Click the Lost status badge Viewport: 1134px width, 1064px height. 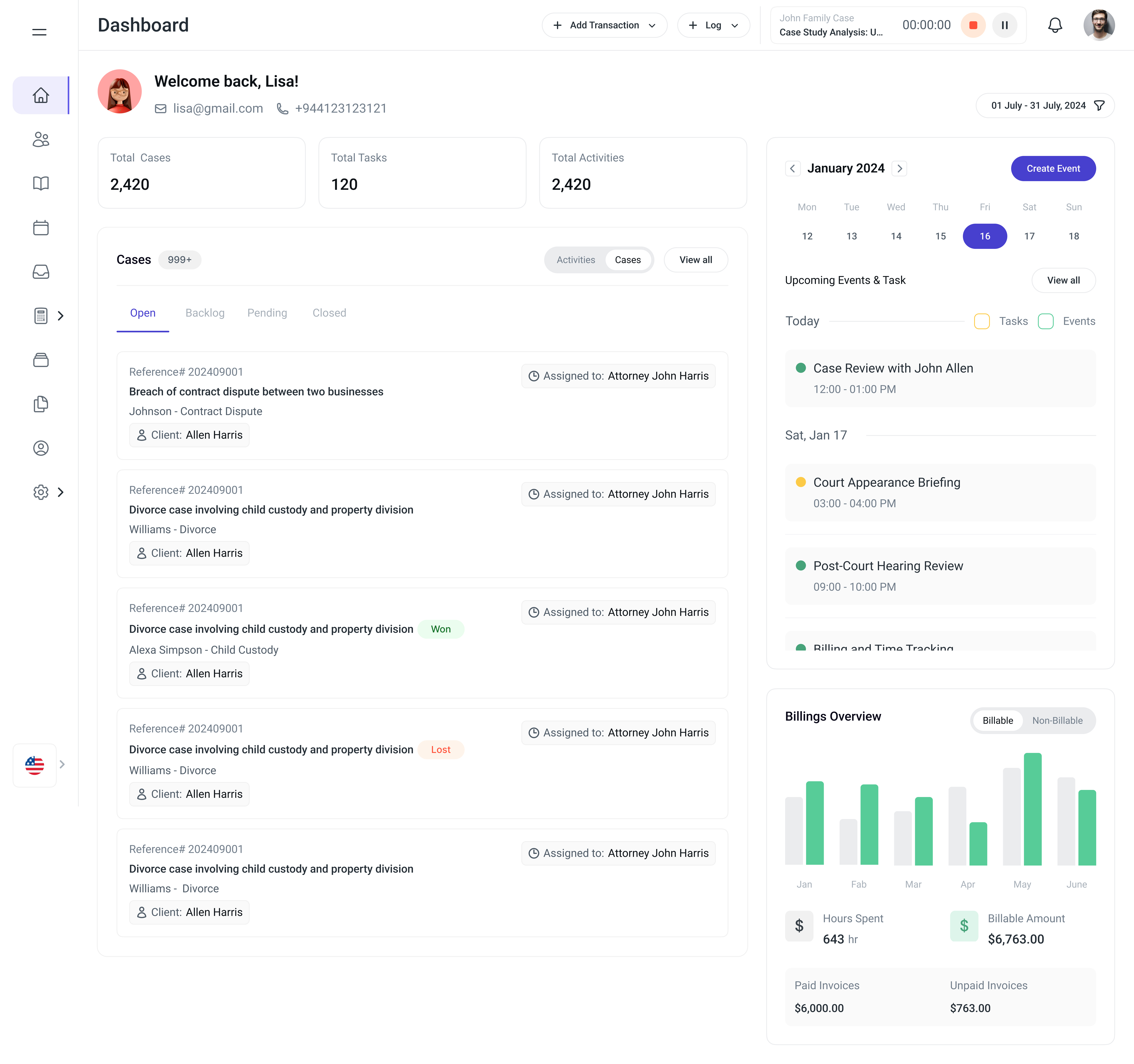coord(441,749)
